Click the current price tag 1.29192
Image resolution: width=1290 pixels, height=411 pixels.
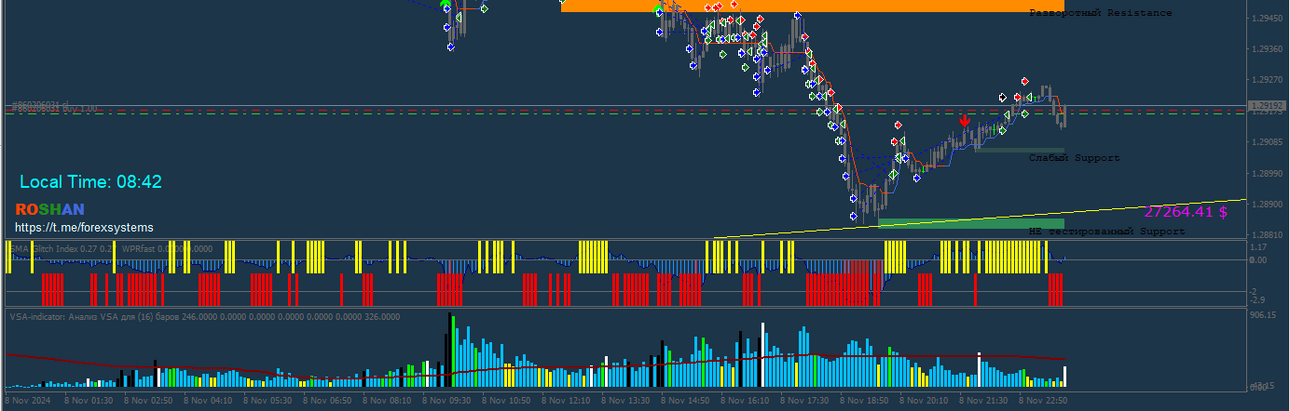[x=1267, y=105]
